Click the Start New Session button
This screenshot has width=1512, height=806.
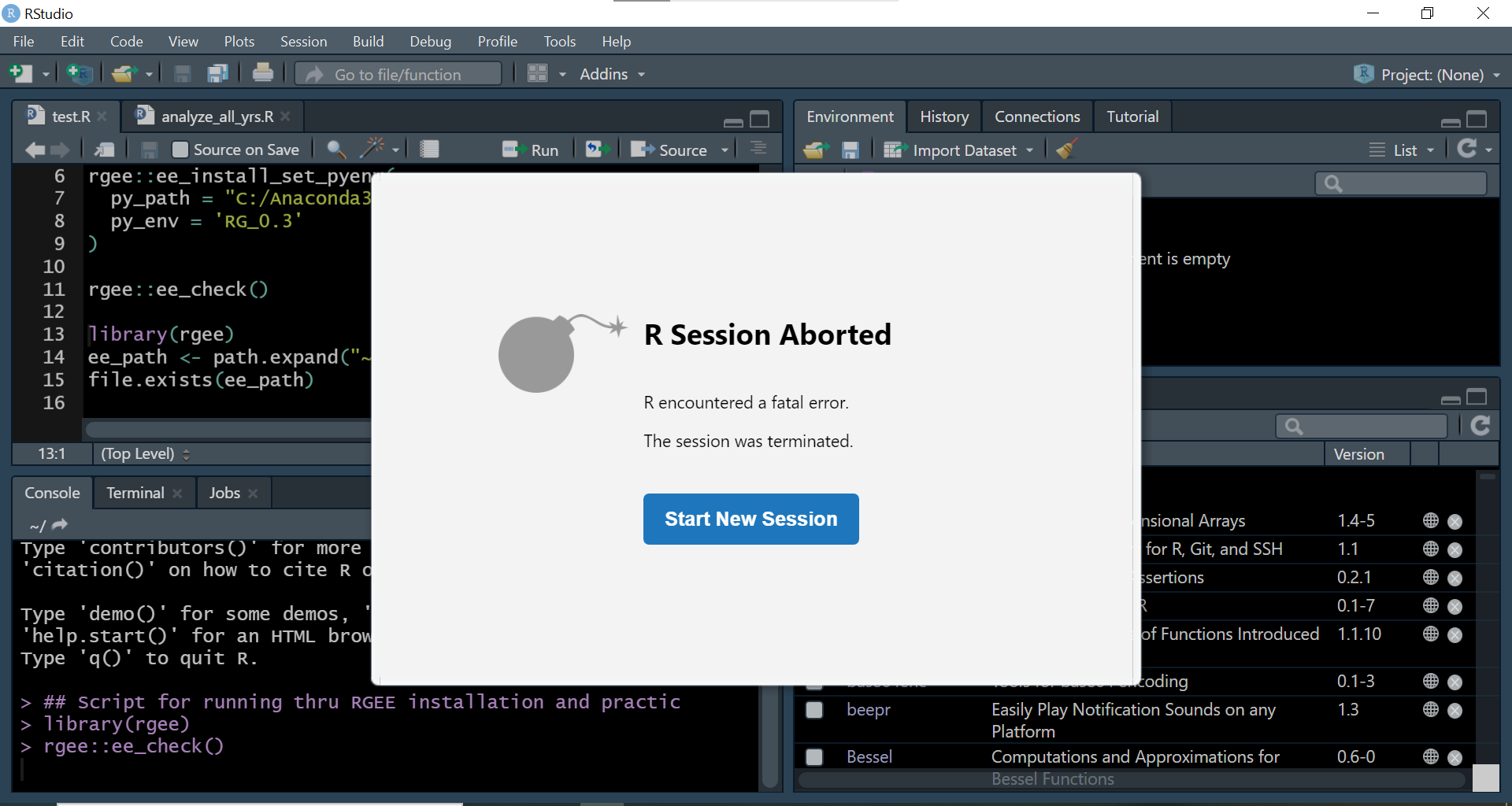click(x=750, y=519)
